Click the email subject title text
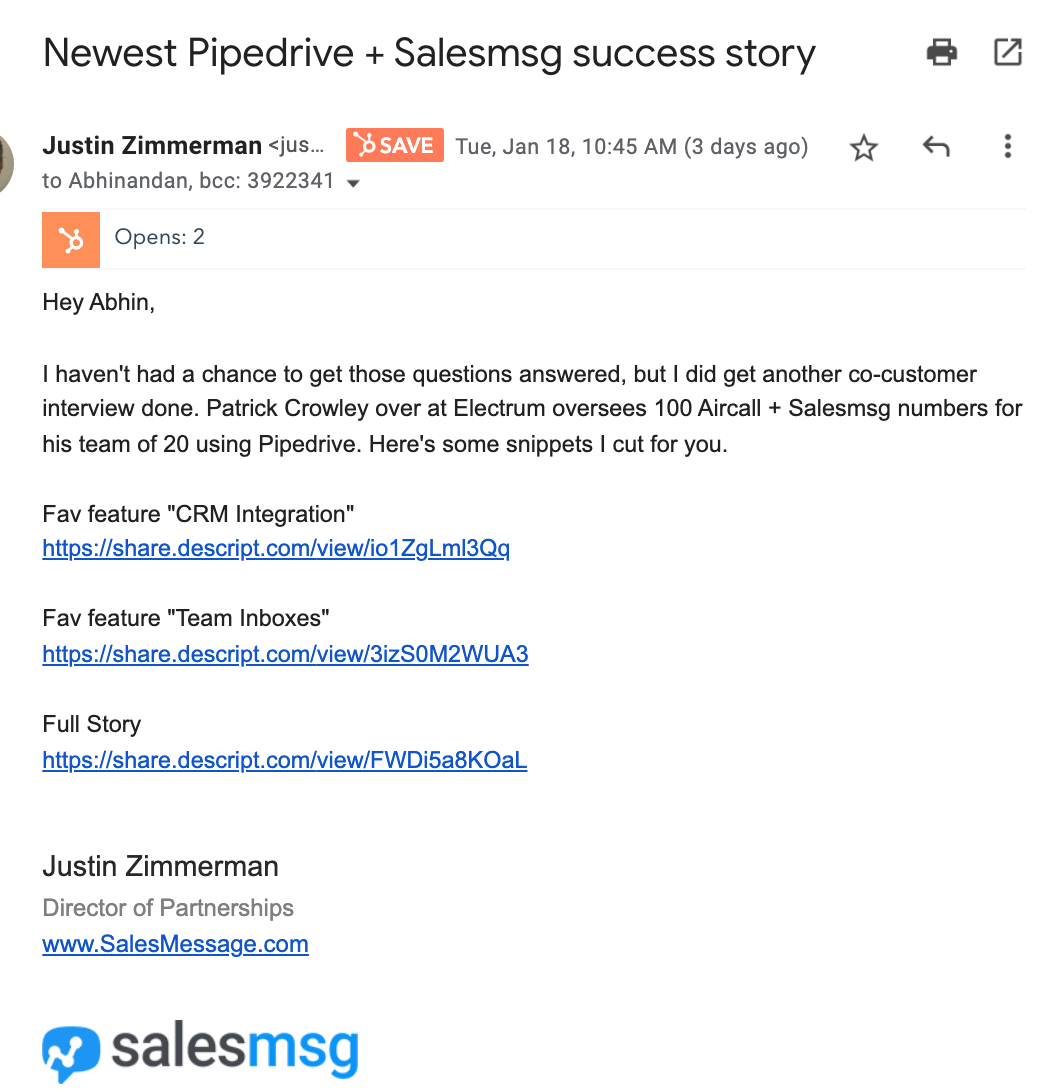 (x=429, y=54)
